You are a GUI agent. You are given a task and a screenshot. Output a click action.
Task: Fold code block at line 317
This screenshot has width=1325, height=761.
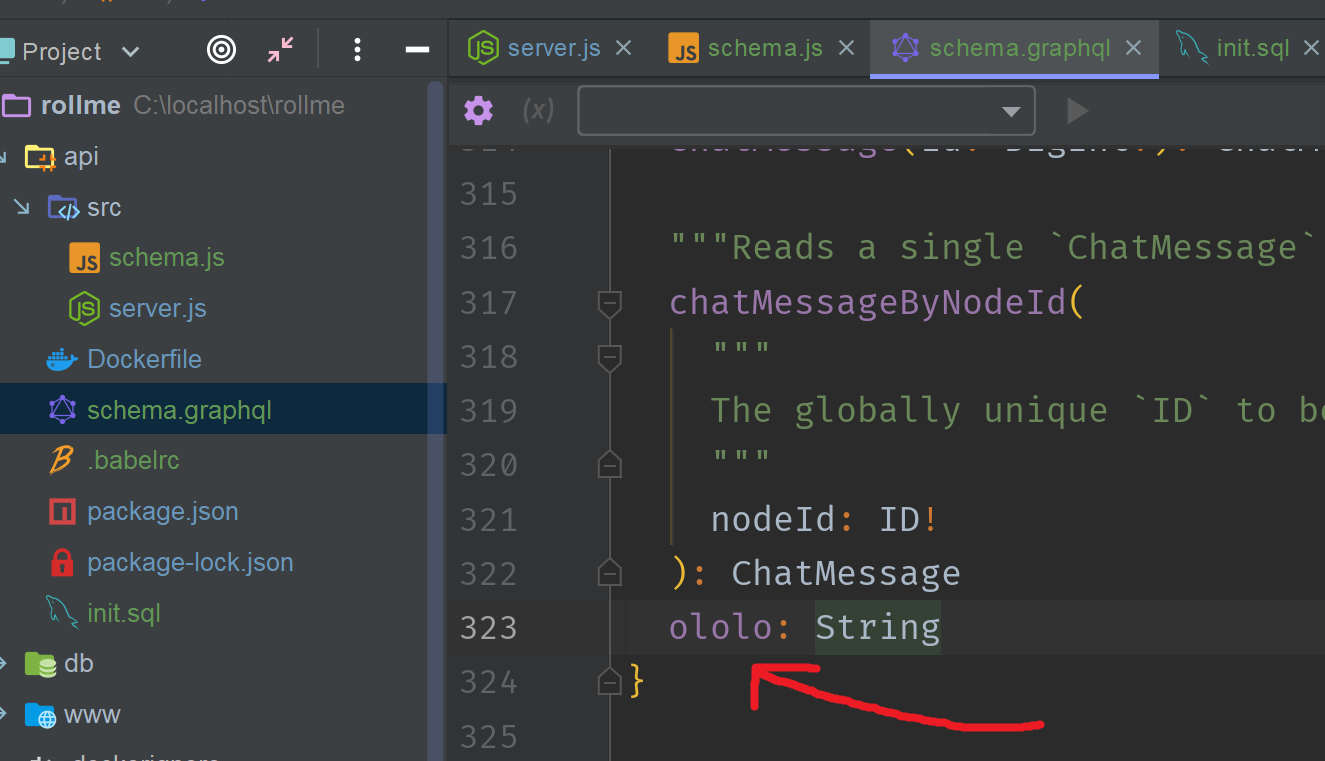tap(609, 303)
